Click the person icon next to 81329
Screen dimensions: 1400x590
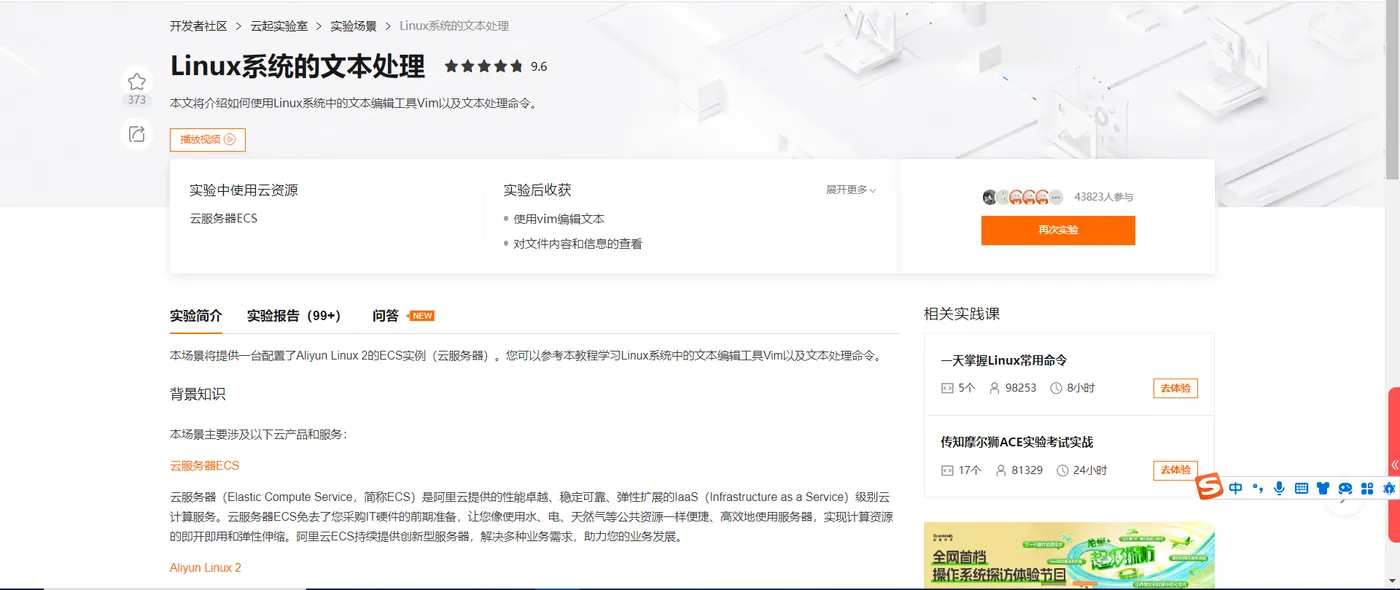pyautogui.click(x=1001, y=470)
